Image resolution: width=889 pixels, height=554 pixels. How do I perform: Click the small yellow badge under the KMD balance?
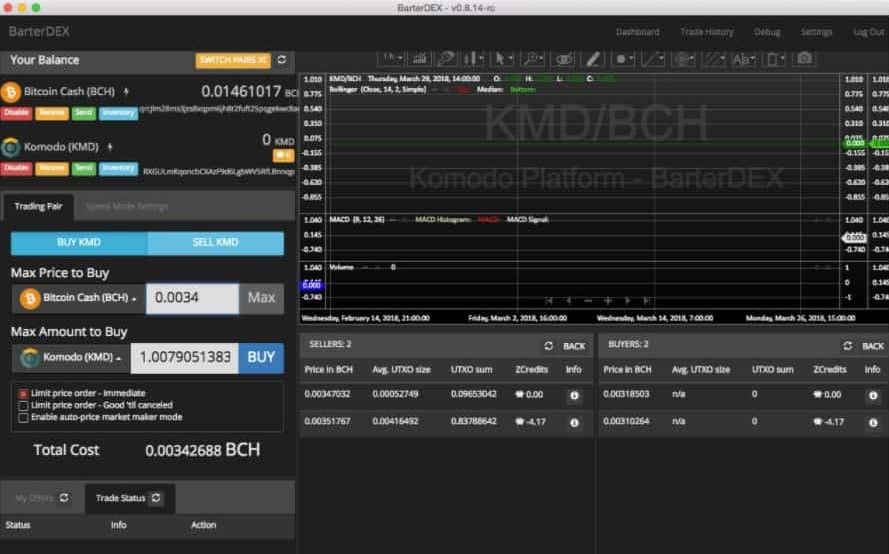click(283, 155)
